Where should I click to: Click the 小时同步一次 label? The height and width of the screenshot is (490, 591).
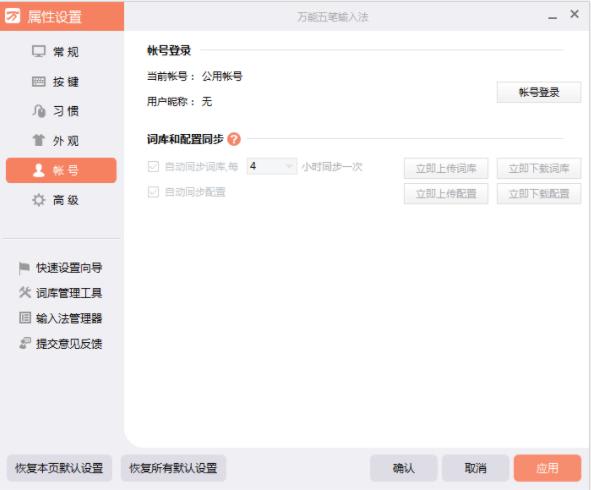click(332, 167)
